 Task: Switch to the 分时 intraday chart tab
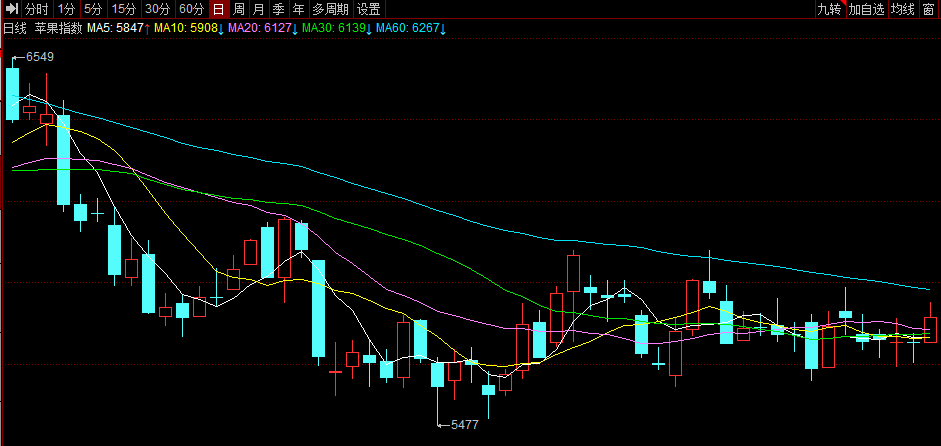[x=37, y=8]
